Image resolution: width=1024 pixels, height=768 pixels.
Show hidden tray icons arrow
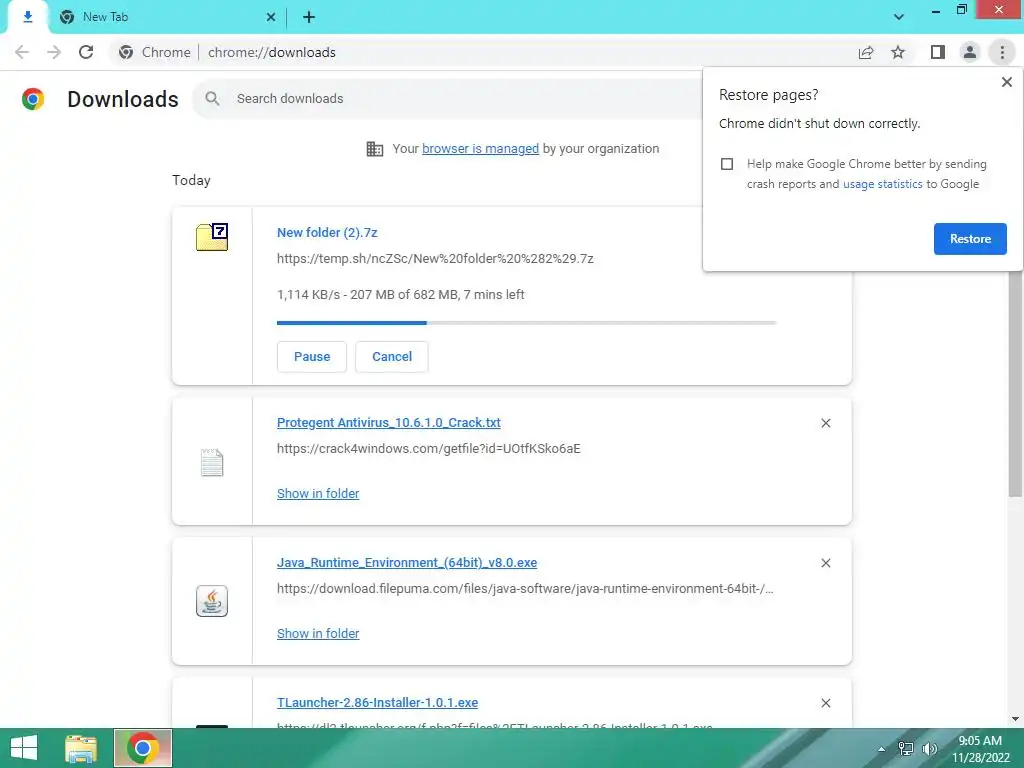881,749
